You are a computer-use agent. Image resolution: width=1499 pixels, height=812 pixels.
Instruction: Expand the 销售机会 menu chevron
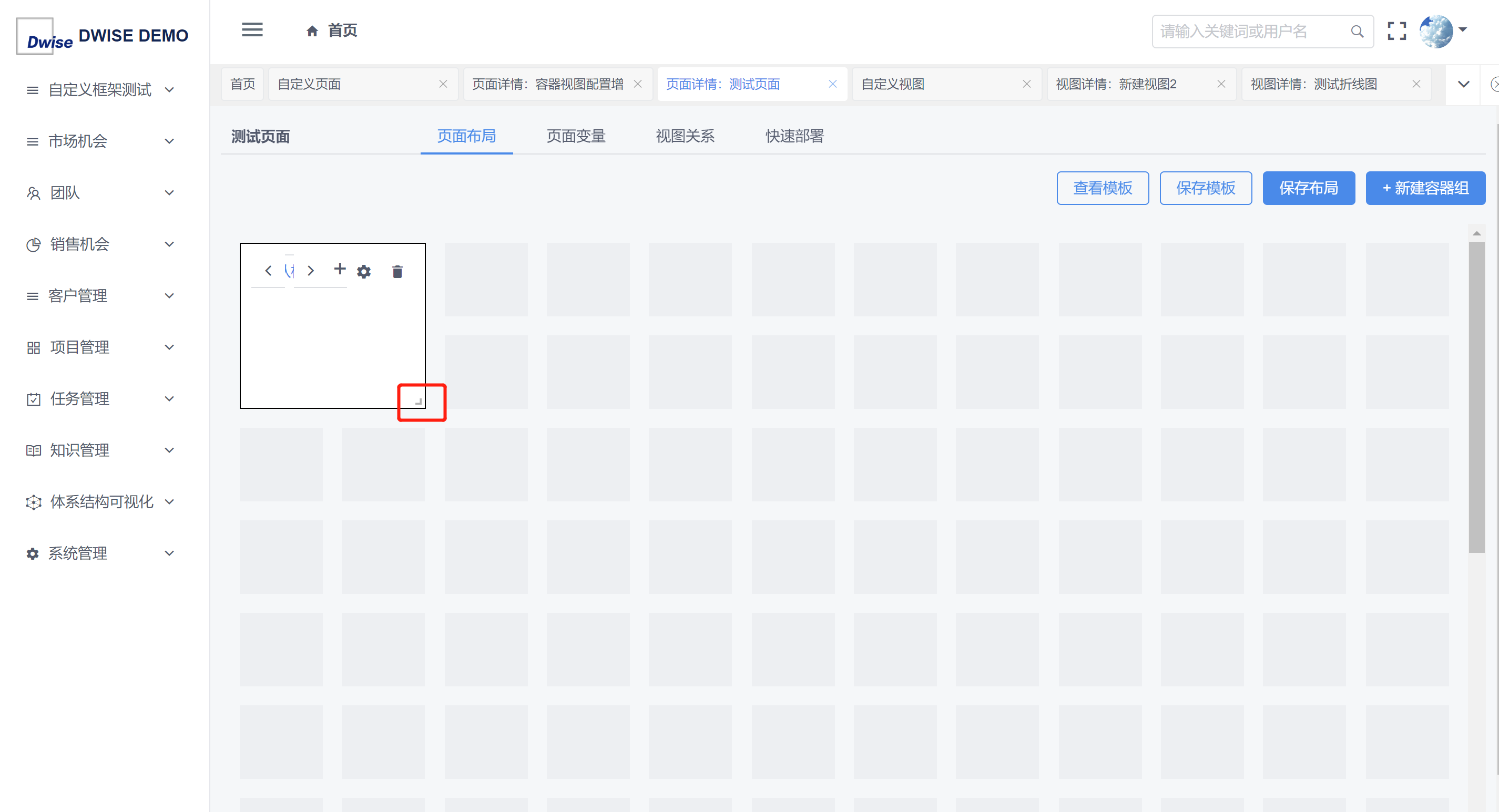click(169, 244)
